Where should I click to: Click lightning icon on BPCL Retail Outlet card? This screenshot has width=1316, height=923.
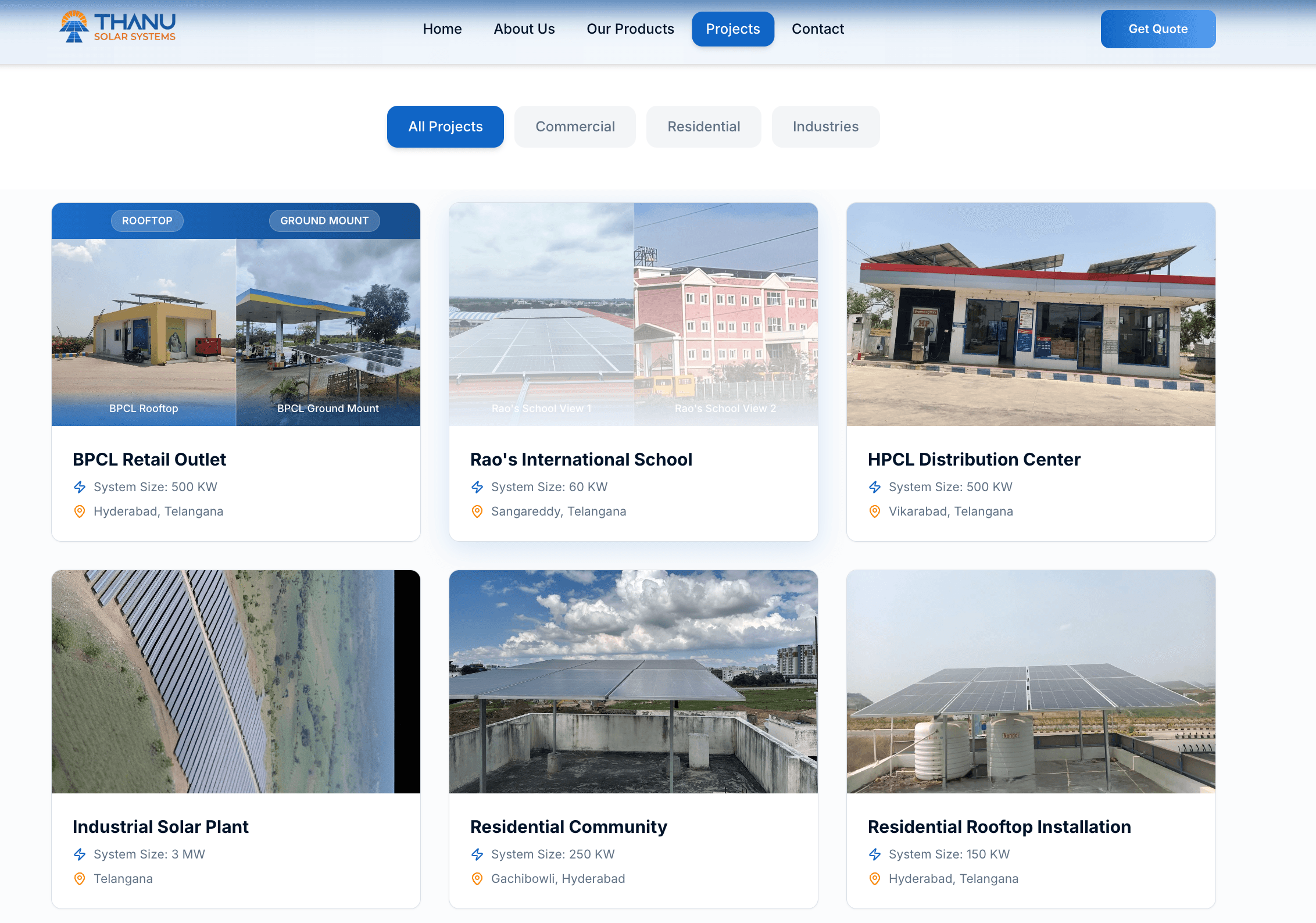pos(80,487)
